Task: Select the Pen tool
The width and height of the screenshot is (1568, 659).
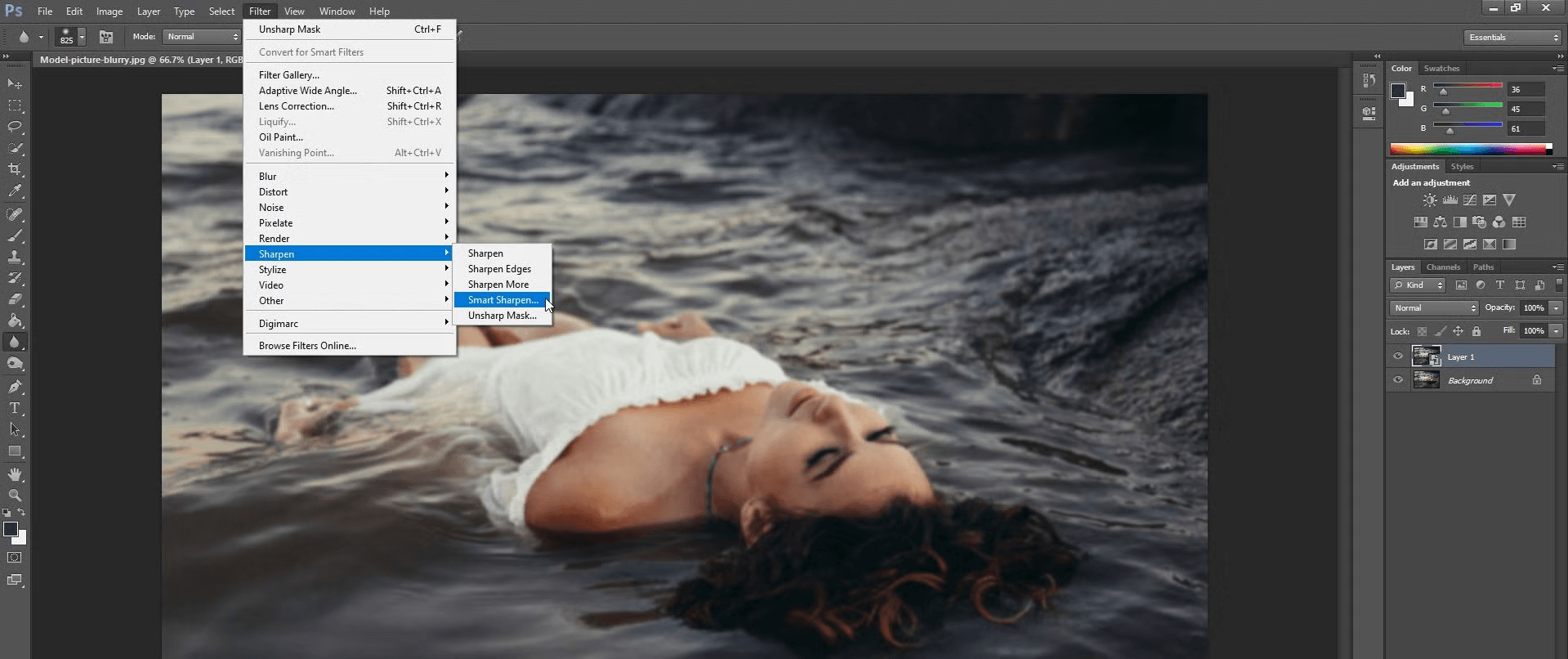Action: 15,387
